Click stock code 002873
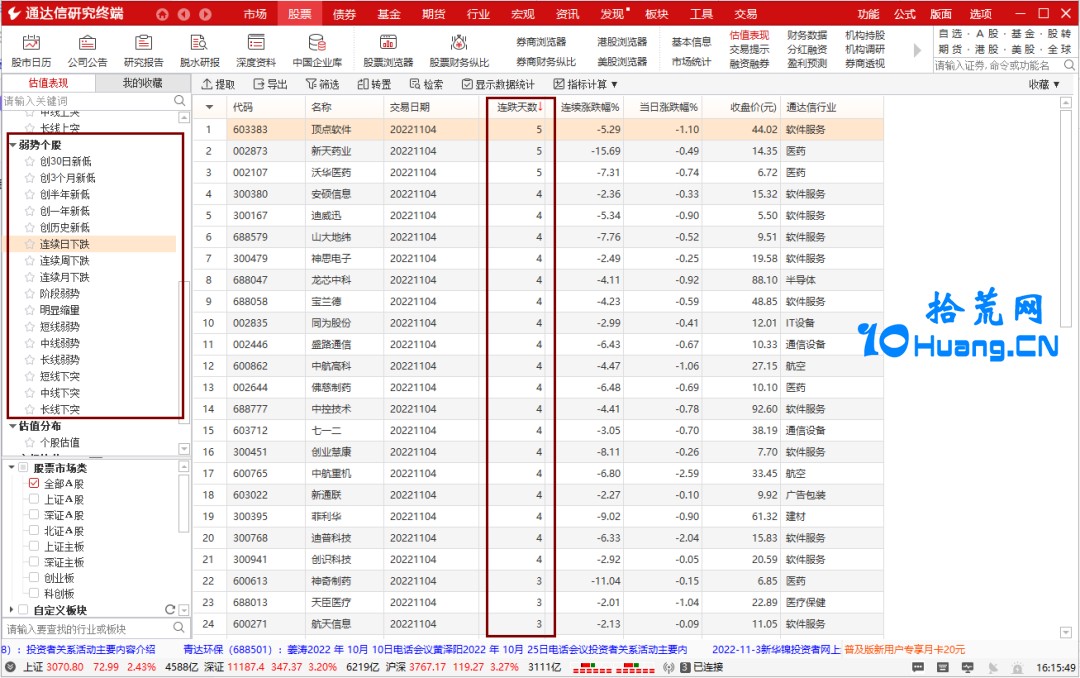The width and height of the screenshot is (1080, 678). 250,151
